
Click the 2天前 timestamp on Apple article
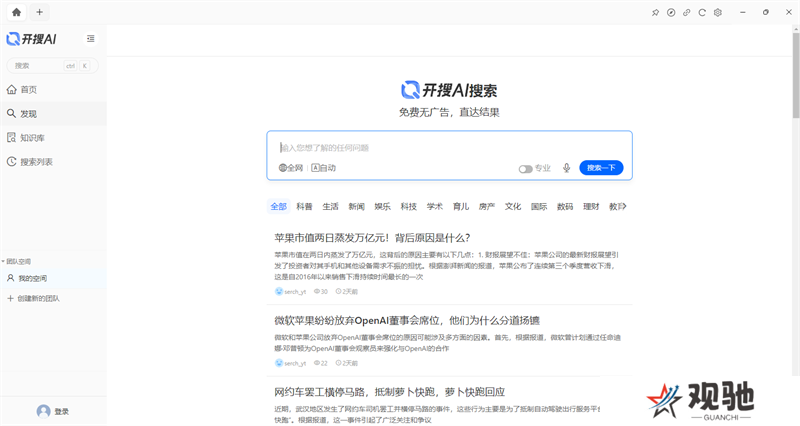click(x=346, y=291)
